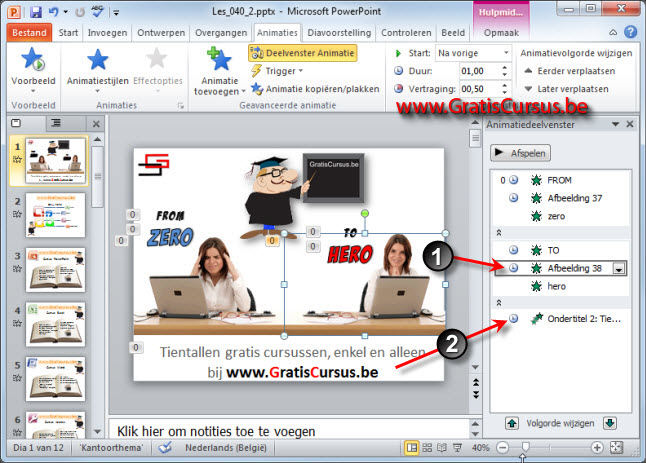This screenshot has width=646, height=463.
Task: Select slide 3 thumbnail
Action: (x=56, y=270)
